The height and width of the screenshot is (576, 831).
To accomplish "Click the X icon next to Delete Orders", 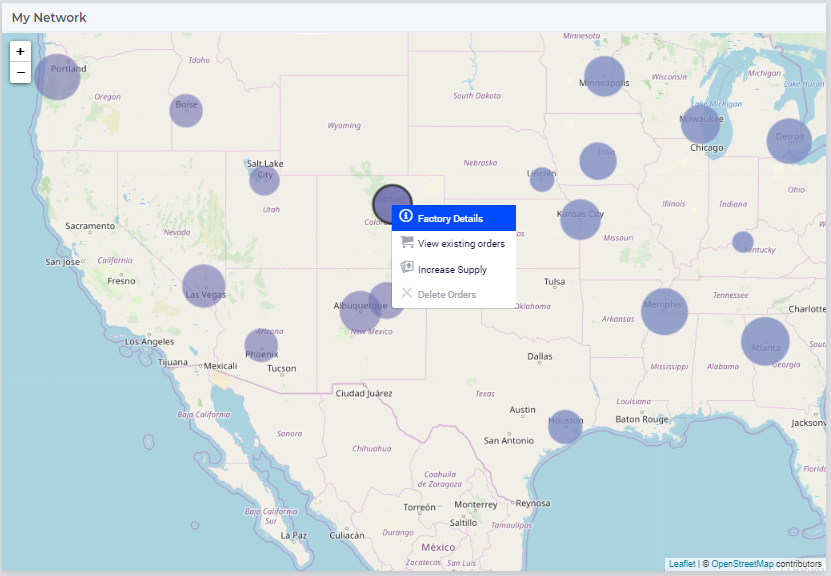I will click(406, 293).
